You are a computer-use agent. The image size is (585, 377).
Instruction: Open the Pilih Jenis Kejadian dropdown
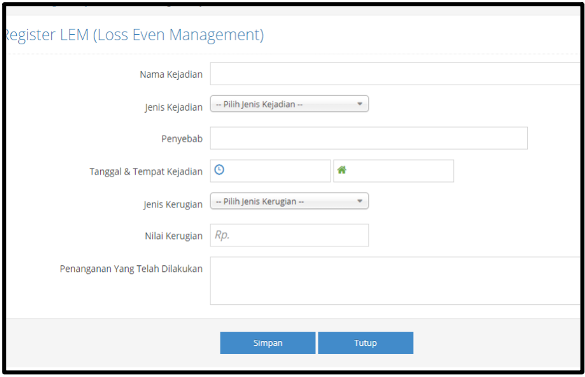(x=290, y=104)
